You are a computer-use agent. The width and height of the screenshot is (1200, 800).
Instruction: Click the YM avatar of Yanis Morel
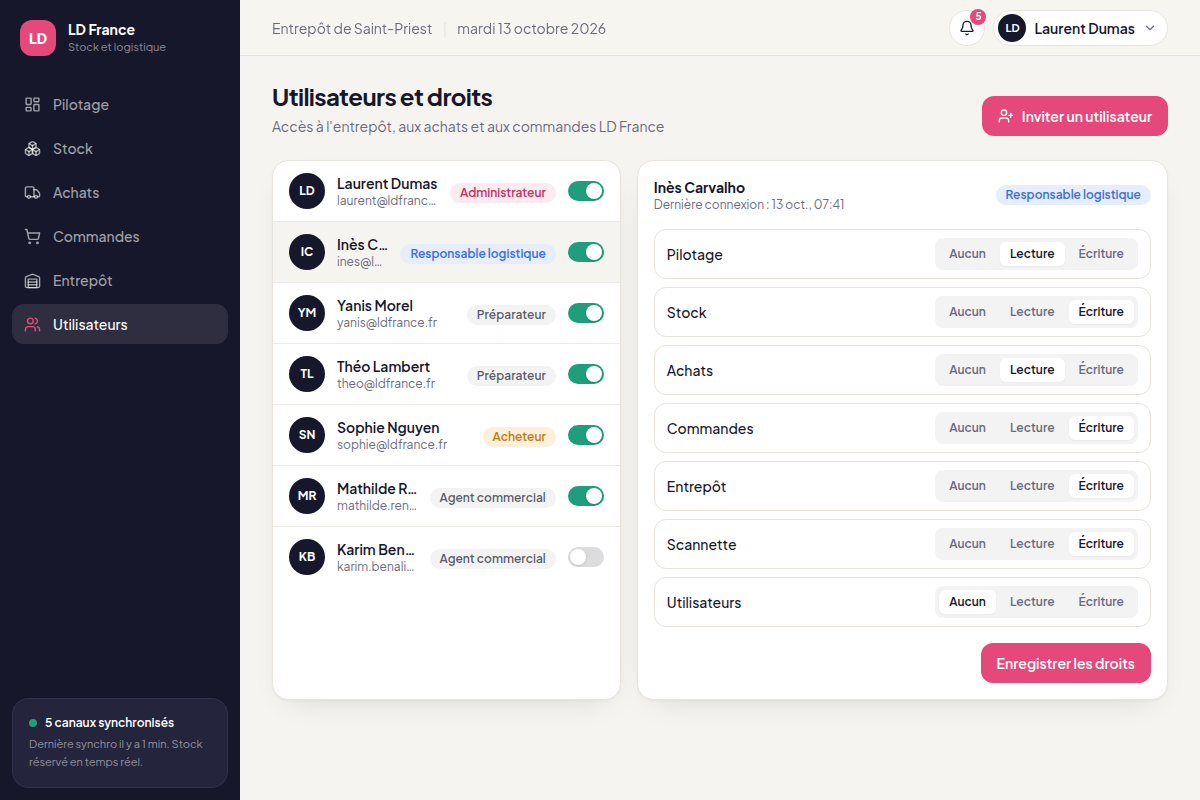coord(307,313)
